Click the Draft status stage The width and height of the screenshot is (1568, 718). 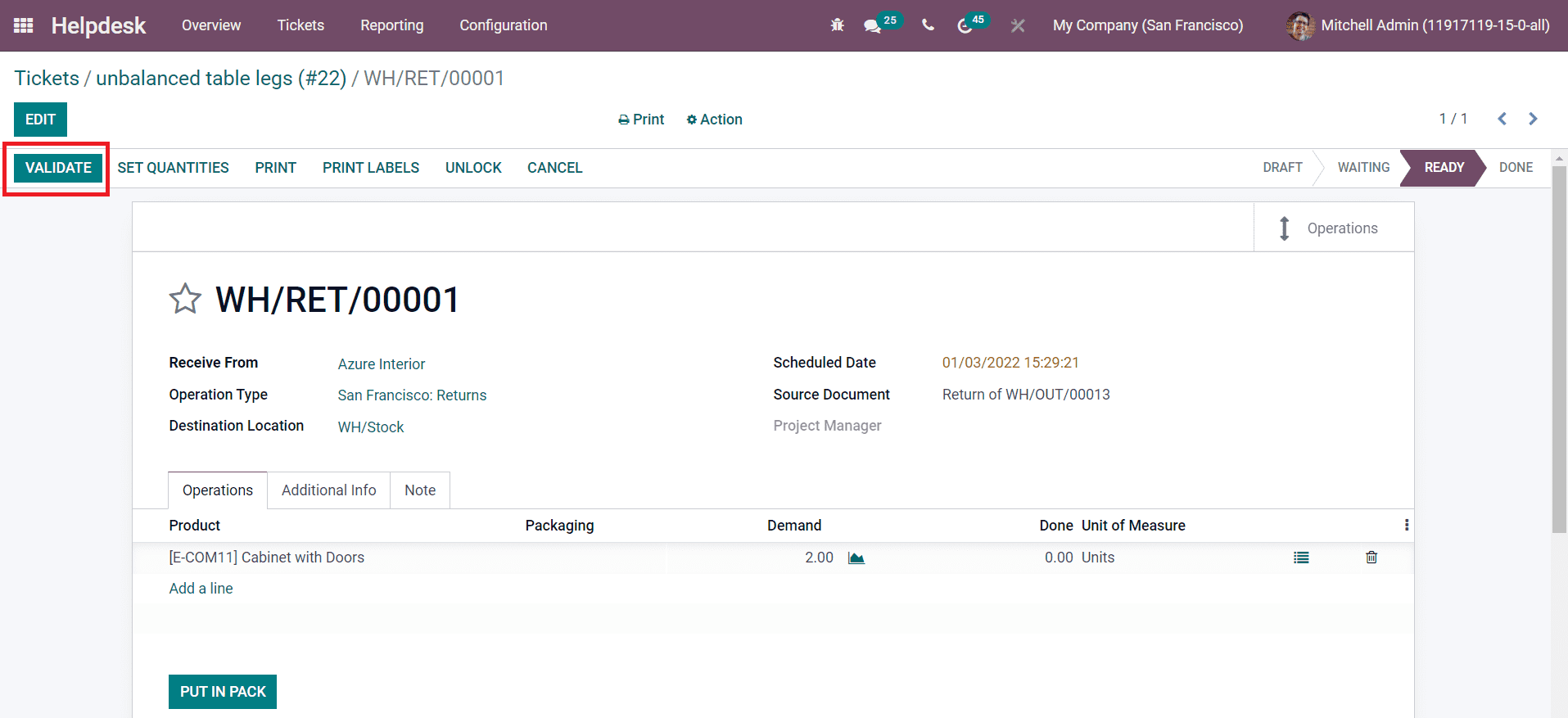coord(1282,168)
